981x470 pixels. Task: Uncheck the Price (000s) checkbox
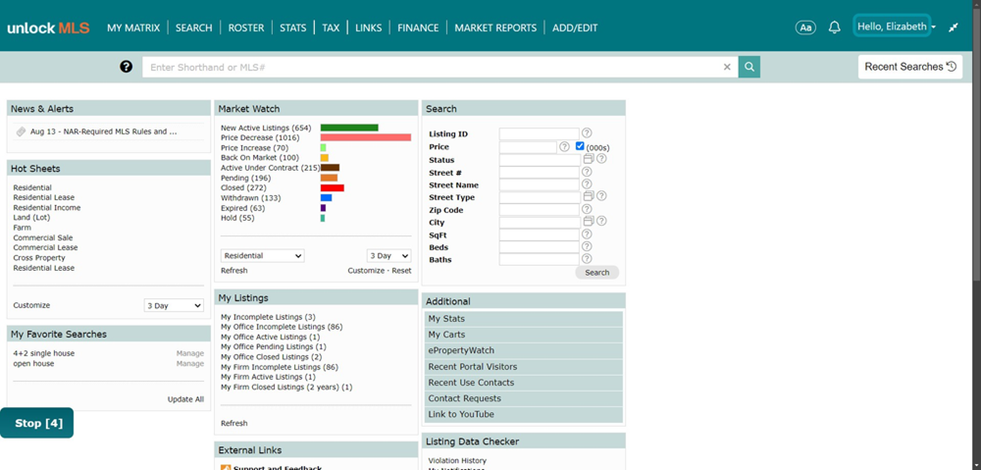(580, 146)
